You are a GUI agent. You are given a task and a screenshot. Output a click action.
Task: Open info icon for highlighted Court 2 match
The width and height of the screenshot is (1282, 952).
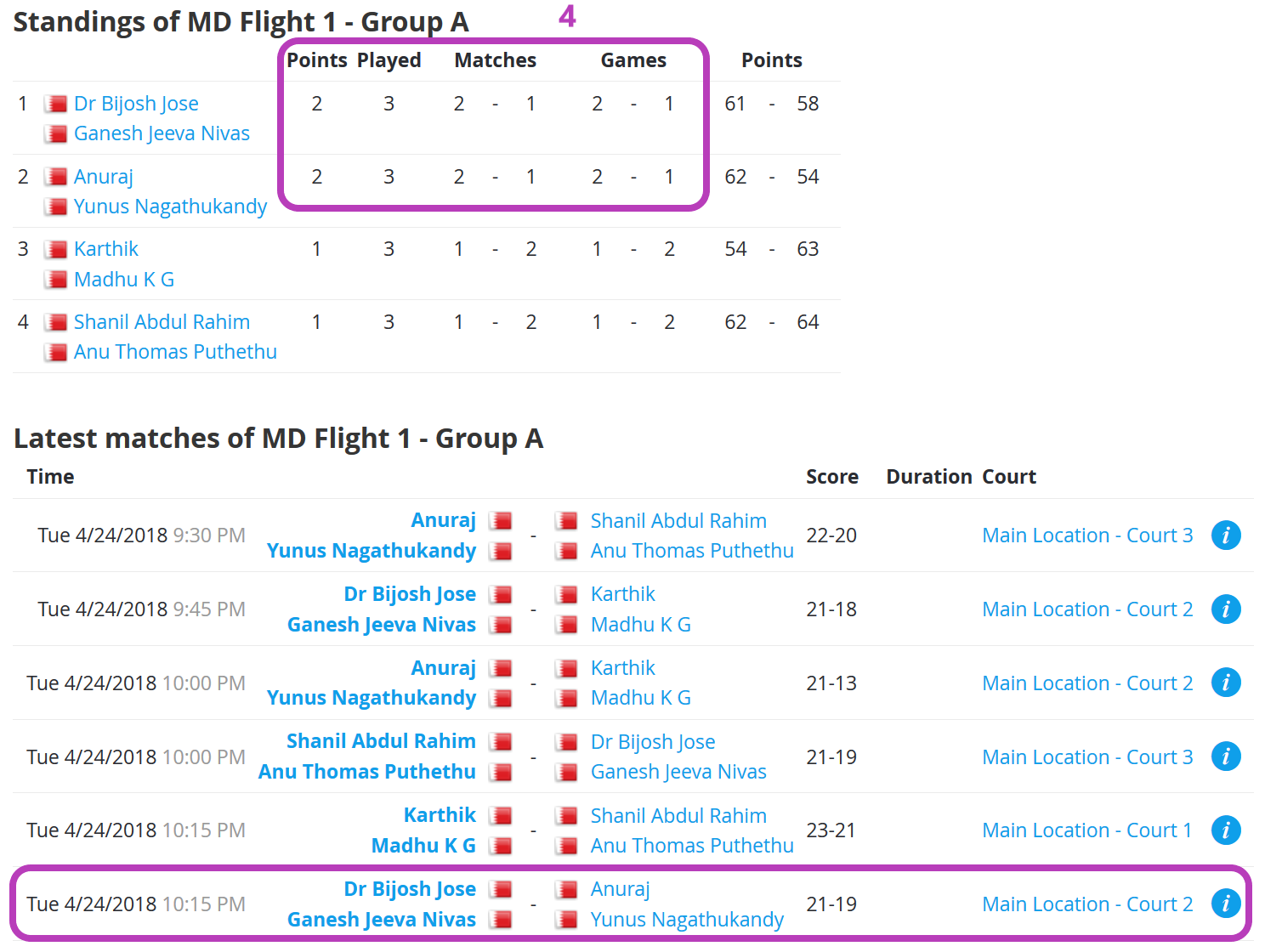tap(1225, 904)
